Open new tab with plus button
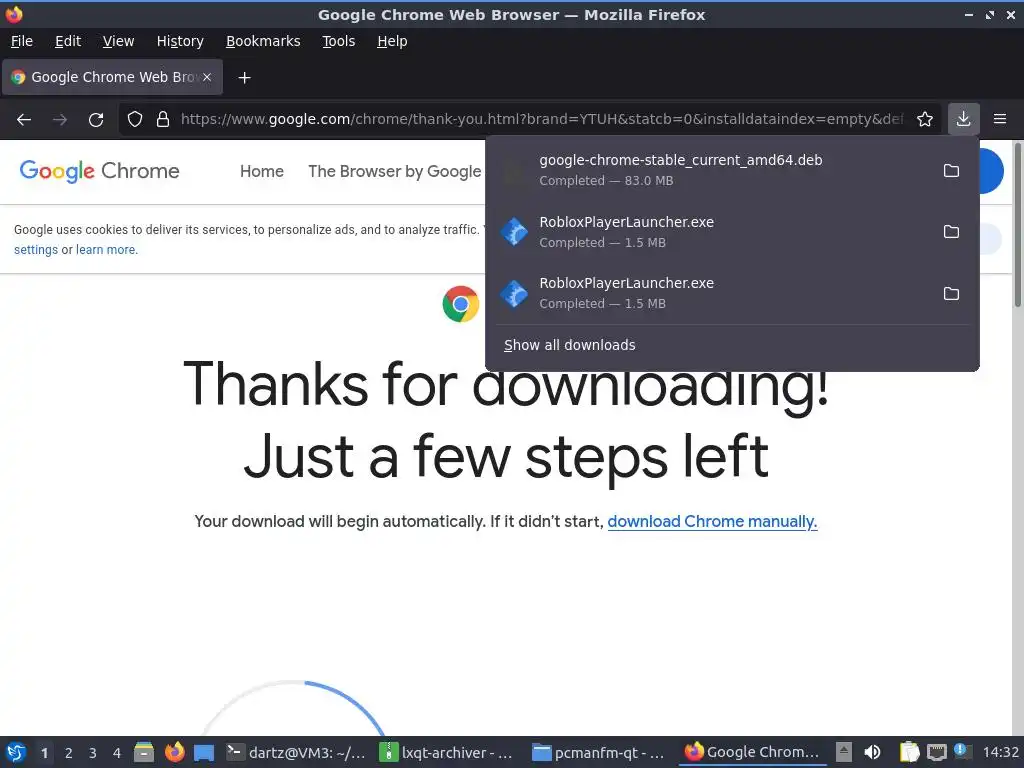The width and height of the screenshot is (1024, 768). 244,78
